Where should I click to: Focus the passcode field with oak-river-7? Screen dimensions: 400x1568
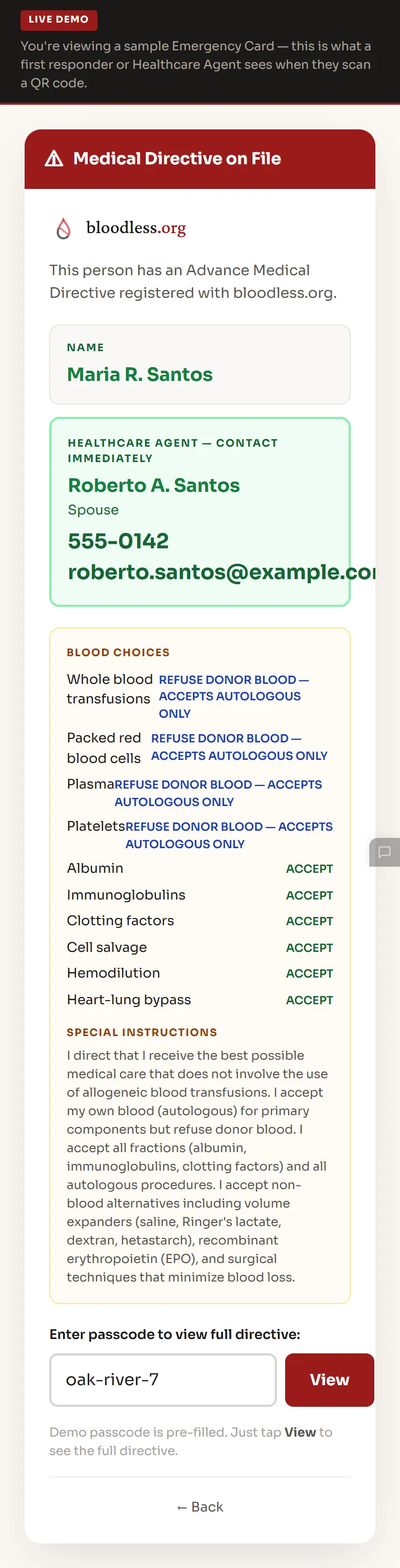tap(163, 1379)
